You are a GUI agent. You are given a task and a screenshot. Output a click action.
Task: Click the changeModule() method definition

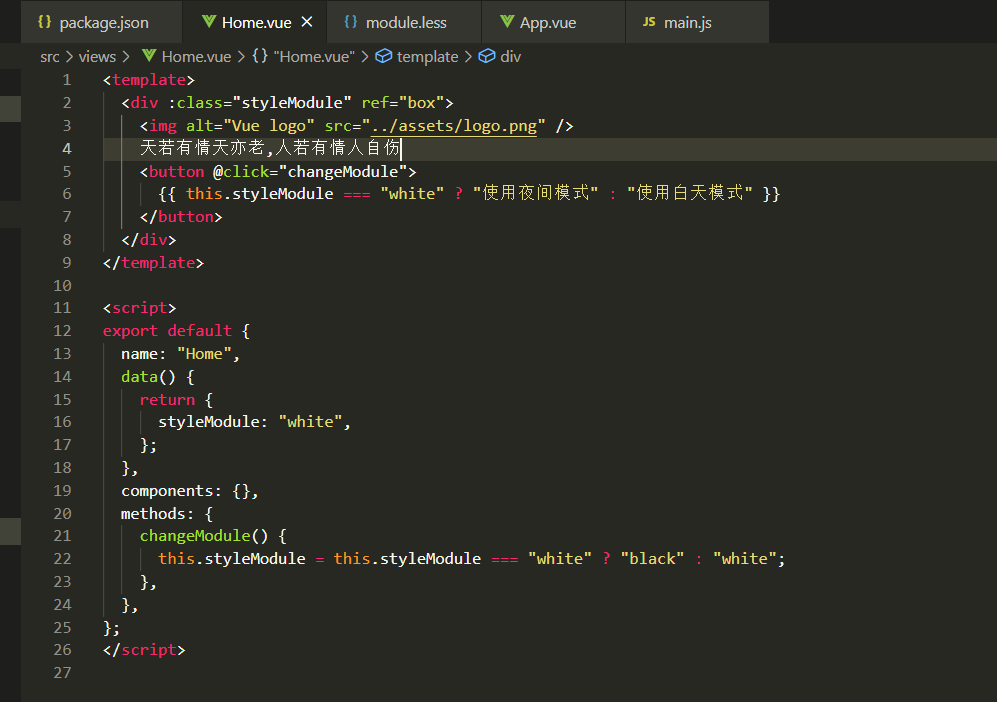pyautogui.click(x=204, y=536)
